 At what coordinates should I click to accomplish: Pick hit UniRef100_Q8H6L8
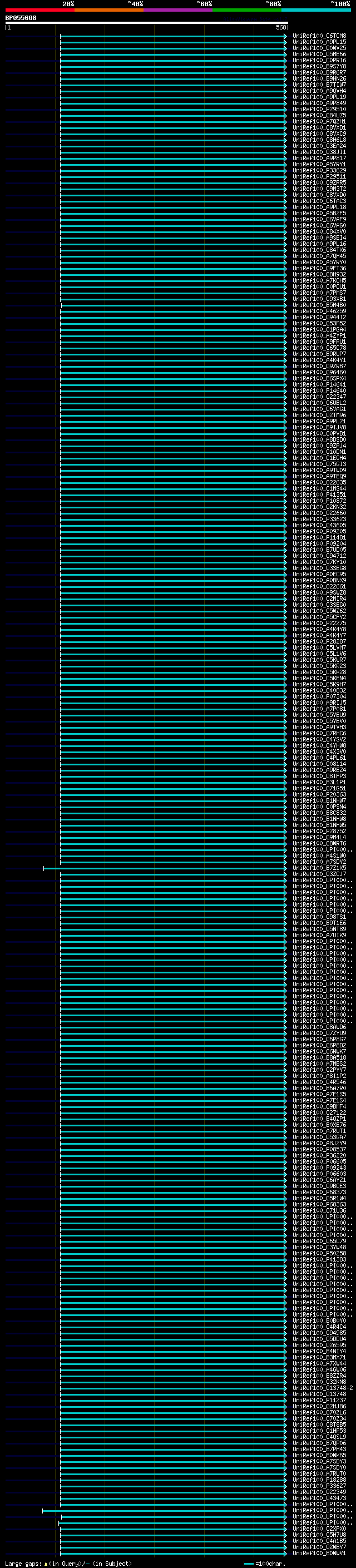319,140
